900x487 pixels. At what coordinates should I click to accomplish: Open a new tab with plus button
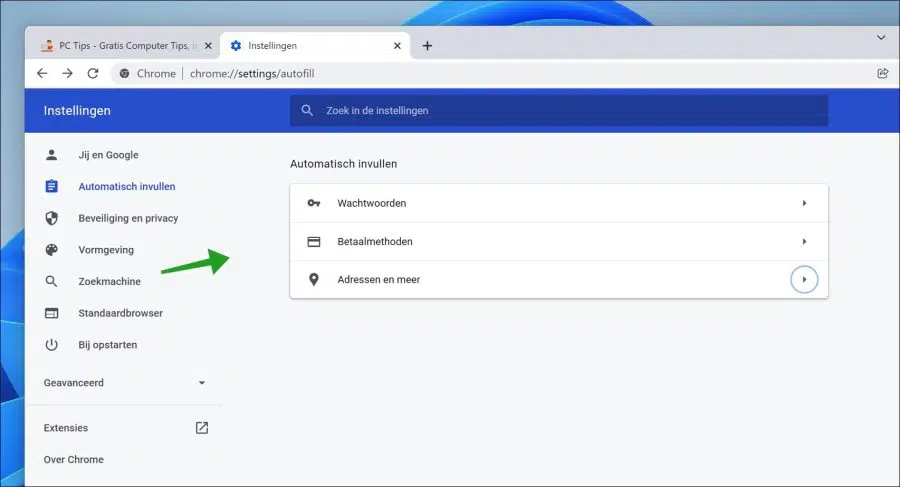[x=427, y=46]
